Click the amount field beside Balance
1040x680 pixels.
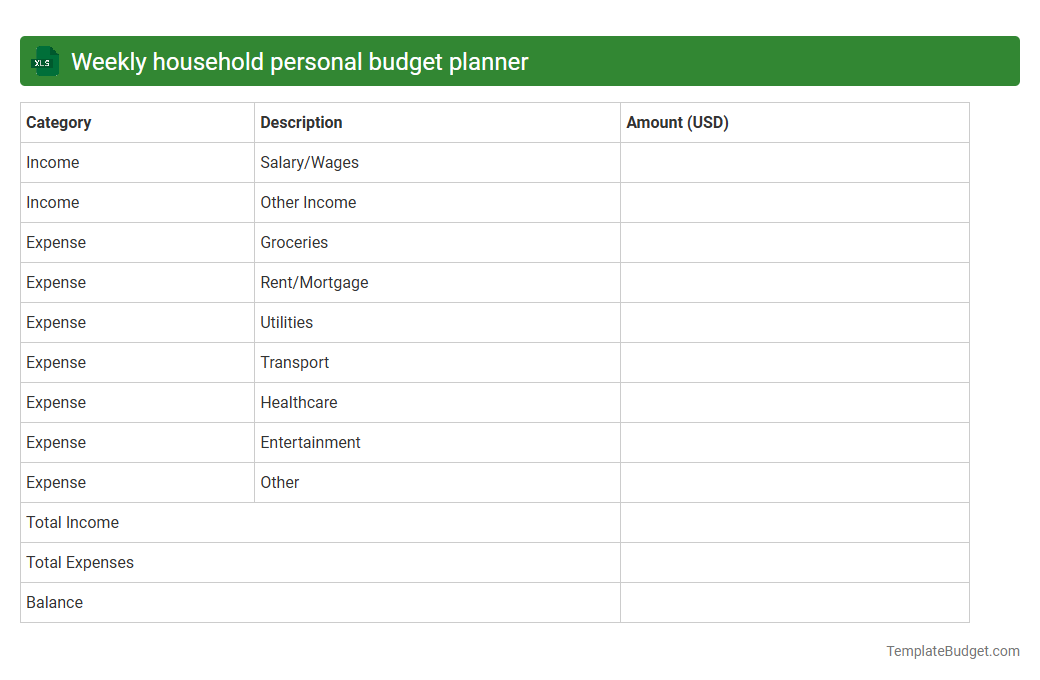[x=794, y=602]
